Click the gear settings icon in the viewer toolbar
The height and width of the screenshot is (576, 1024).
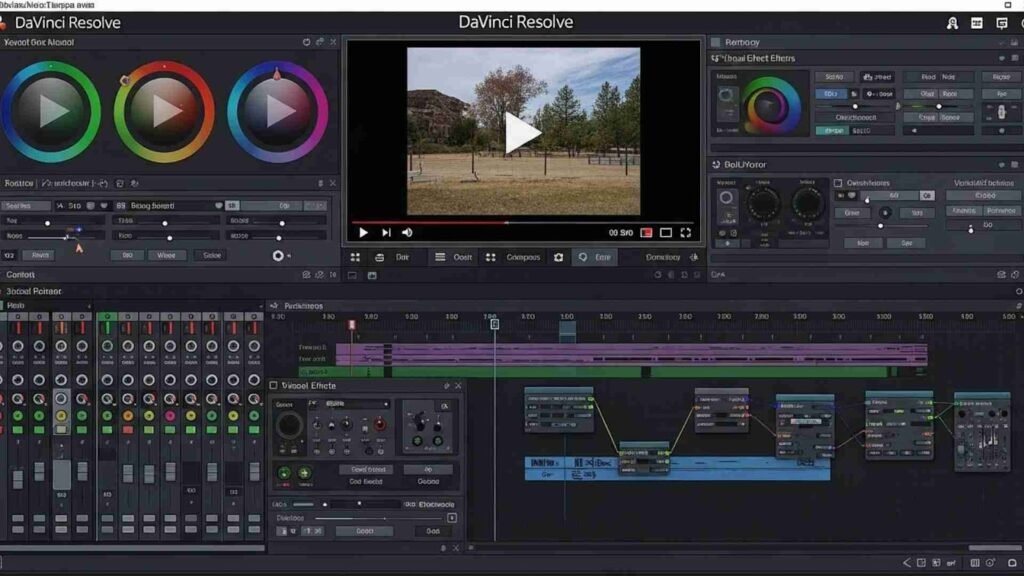[559, 257]
